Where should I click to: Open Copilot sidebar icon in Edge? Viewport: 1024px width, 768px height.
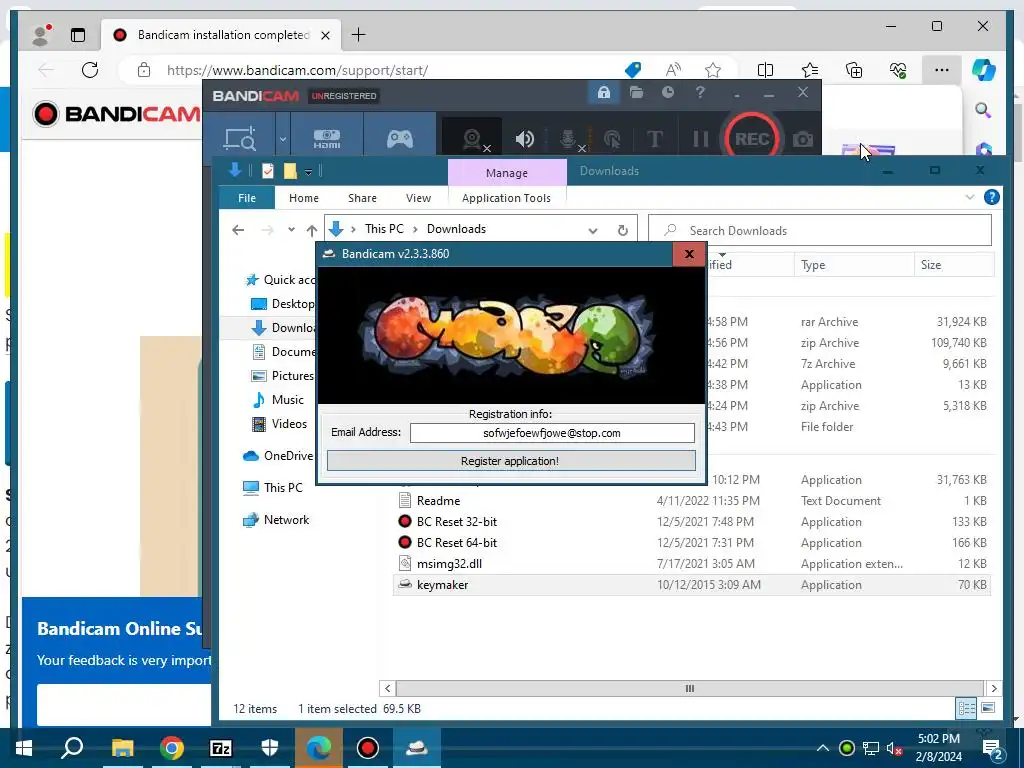click(x=984, y=70)
